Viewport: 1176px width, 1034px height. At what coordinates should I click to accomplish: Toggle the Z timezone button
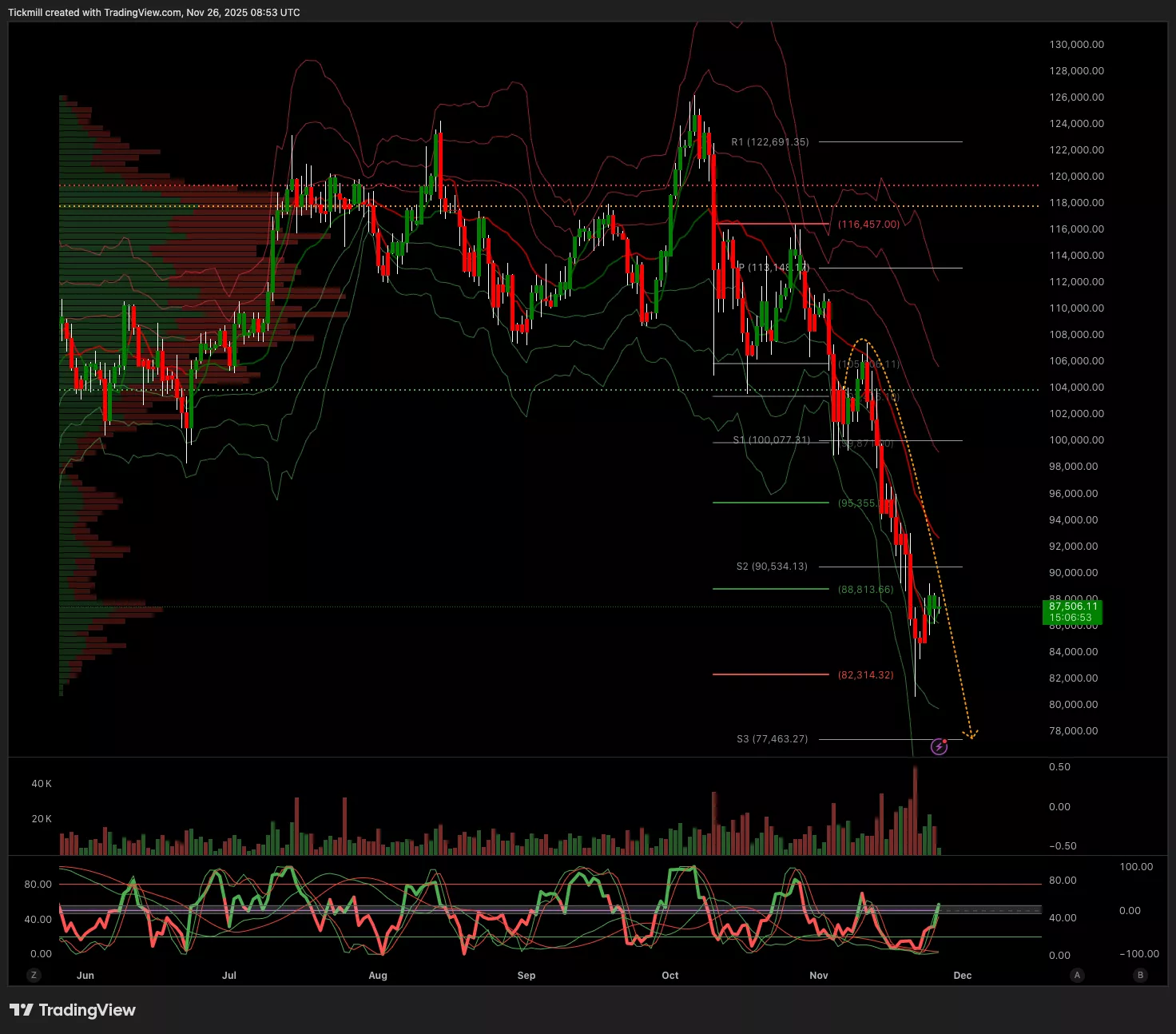pyautogui.click(x=34, y=975)
